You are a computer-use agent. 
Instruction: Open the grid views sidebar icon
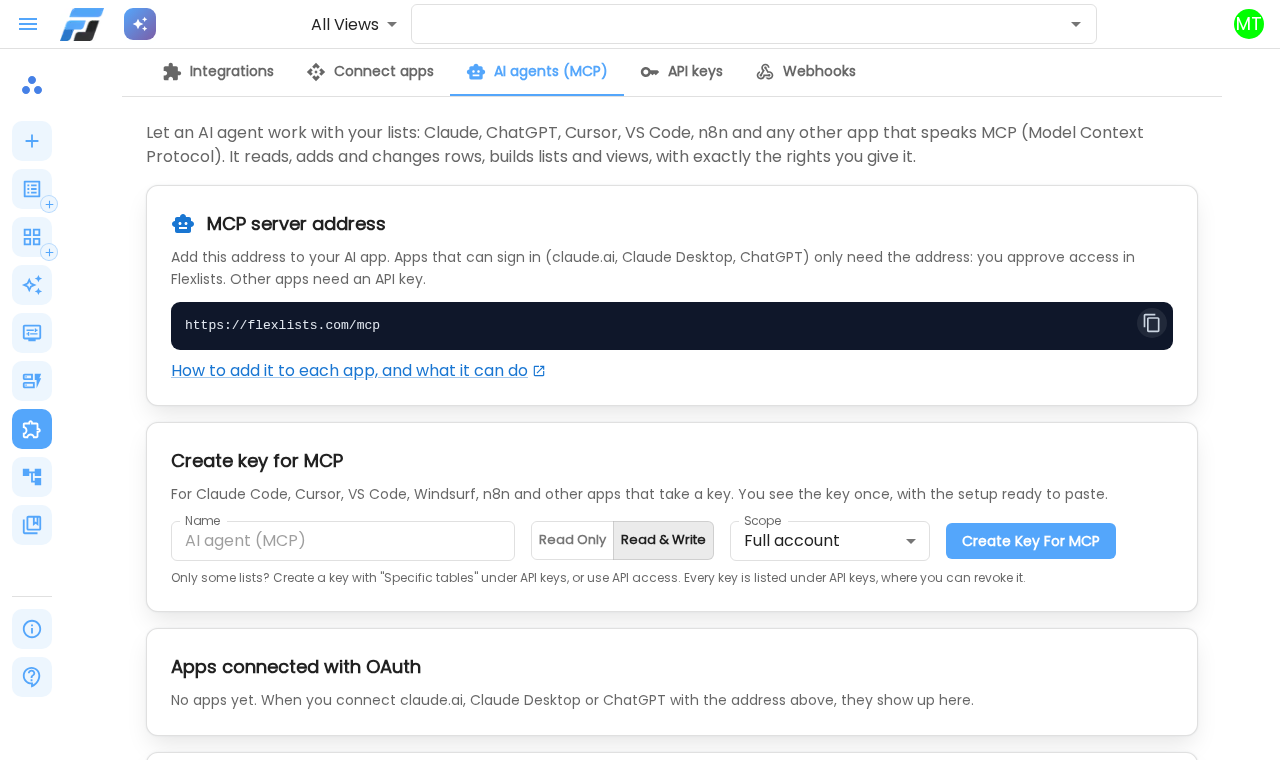[x=32, y=237]
